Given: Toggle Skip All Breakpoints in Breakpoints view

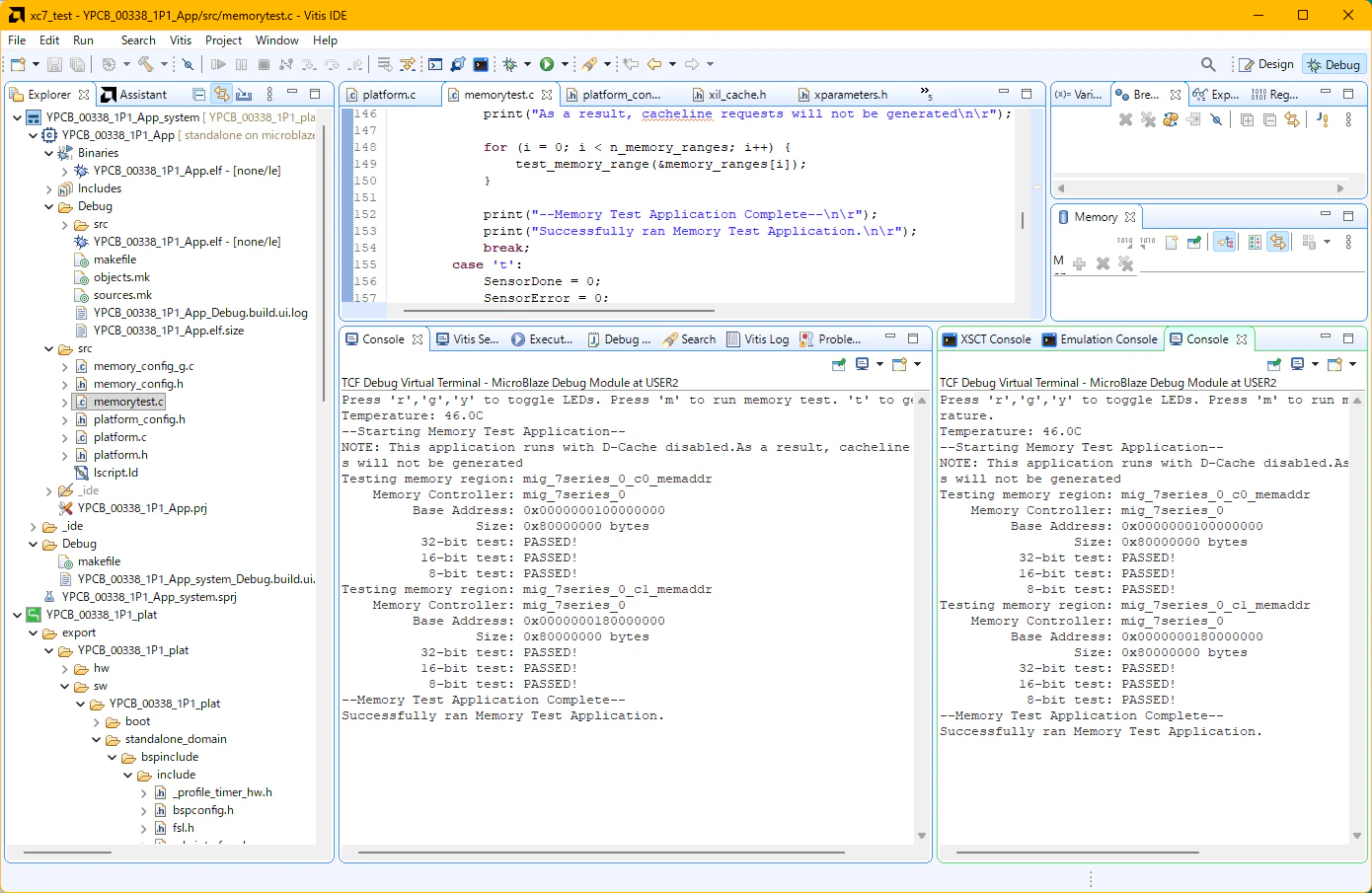Looking at the screenshot, I should (1216, 119).
